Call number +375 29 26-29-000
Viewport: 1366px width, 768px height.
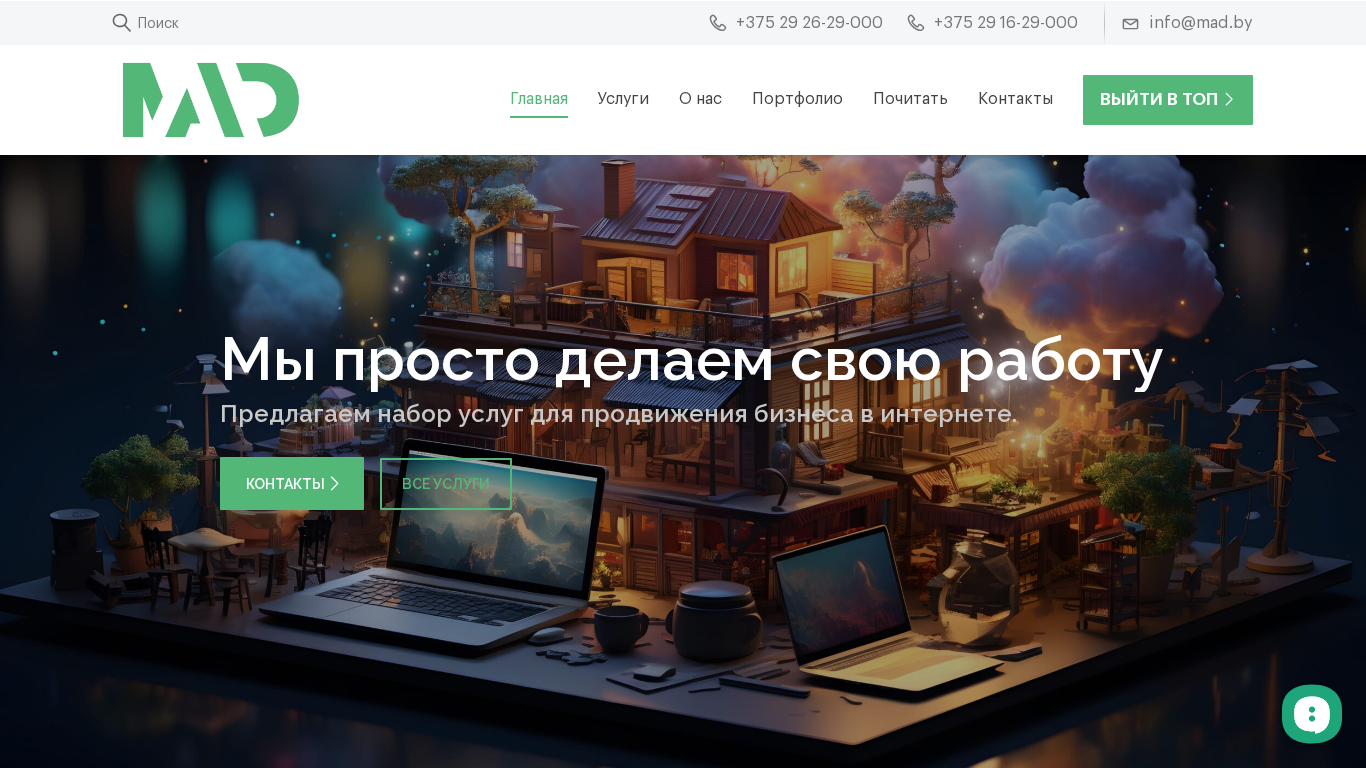point(809,22)
